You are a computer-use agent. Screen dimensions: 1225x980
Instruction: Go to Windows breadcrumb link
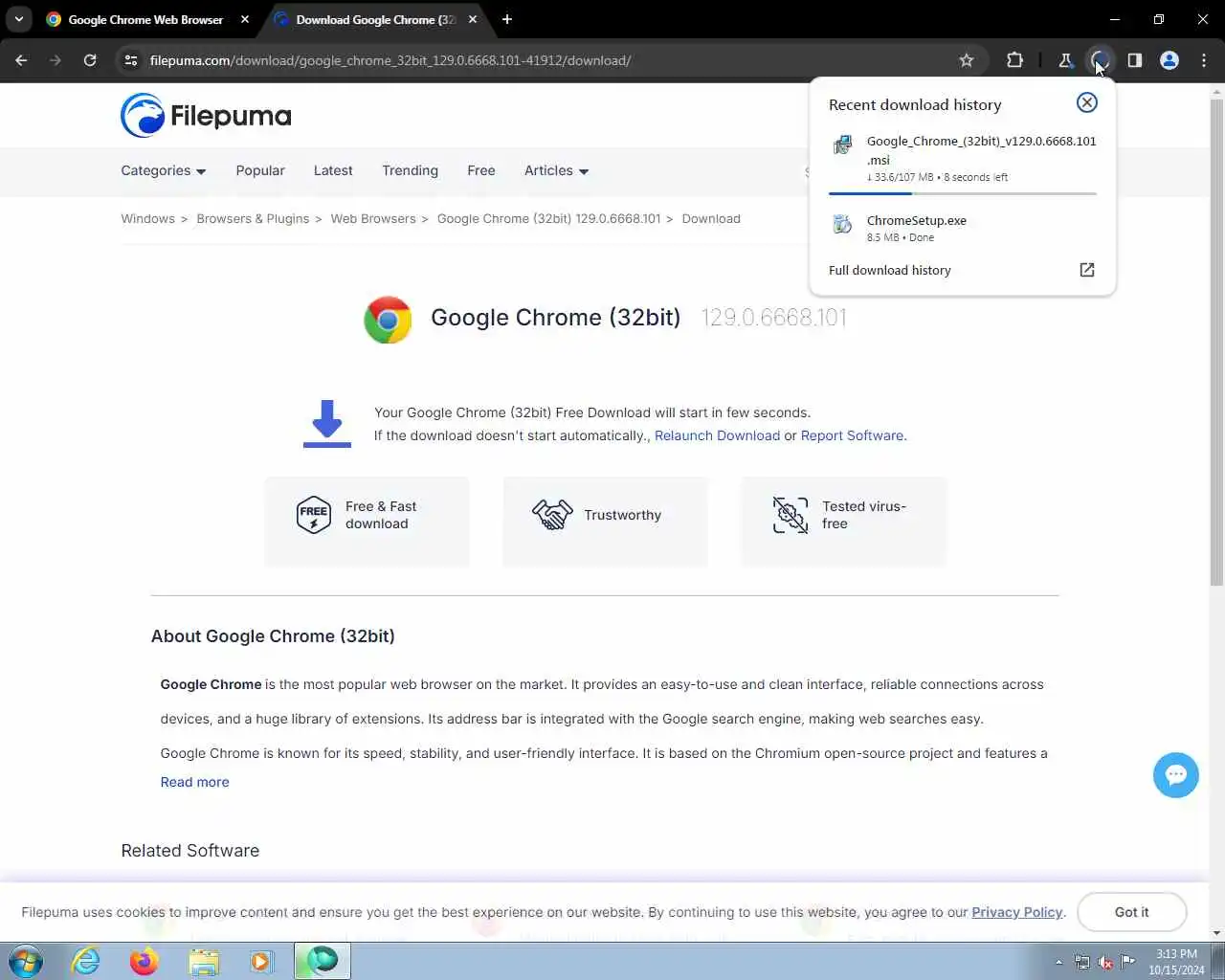pyautogui.click(x=147, y=218)
